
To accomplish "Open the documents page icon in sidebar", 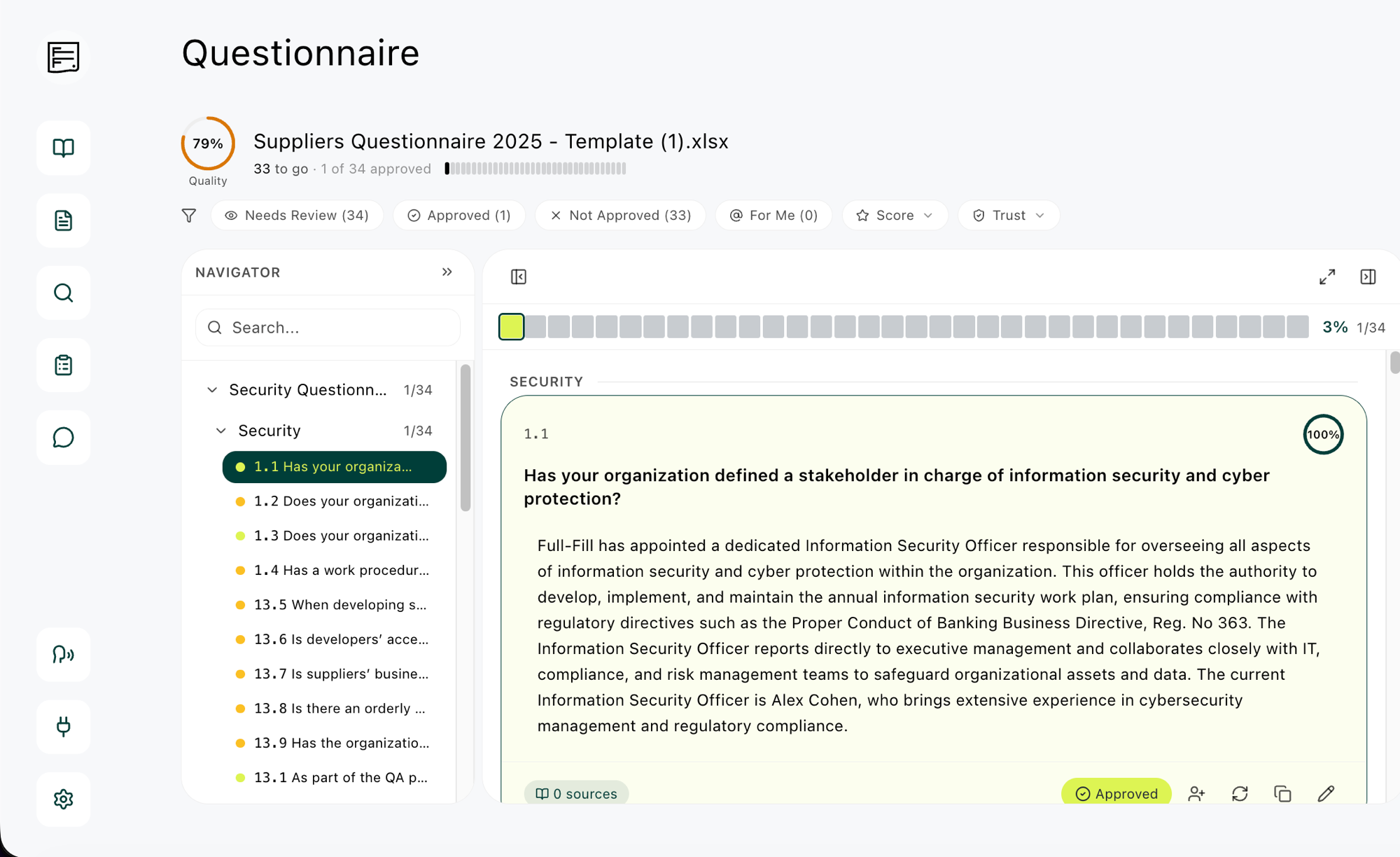I will pyautogui.click(x=63, y=221).
